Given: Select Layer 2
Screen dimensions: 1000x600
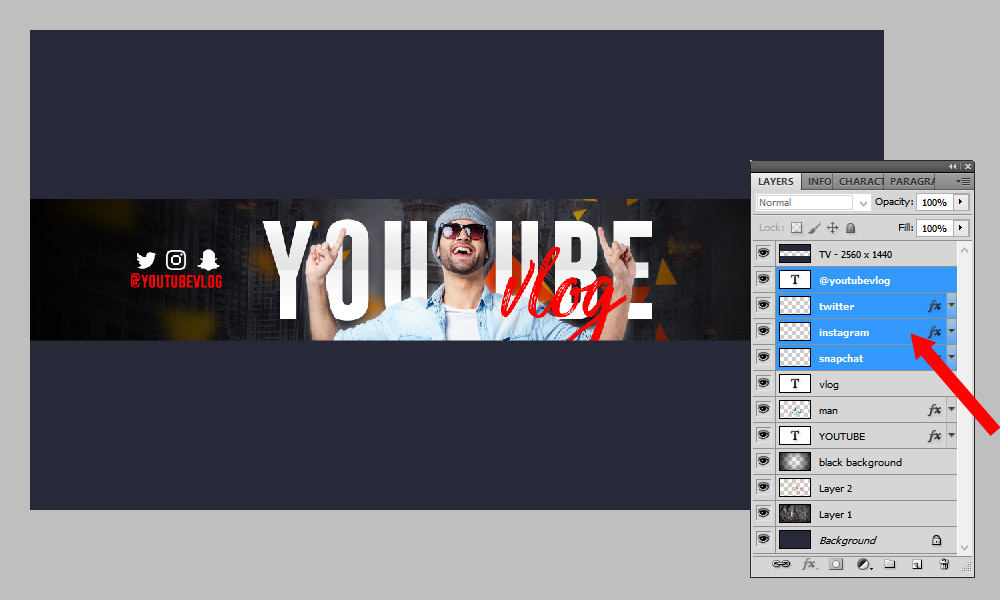Looking at the screenshot, I should [x=866, y=488].
